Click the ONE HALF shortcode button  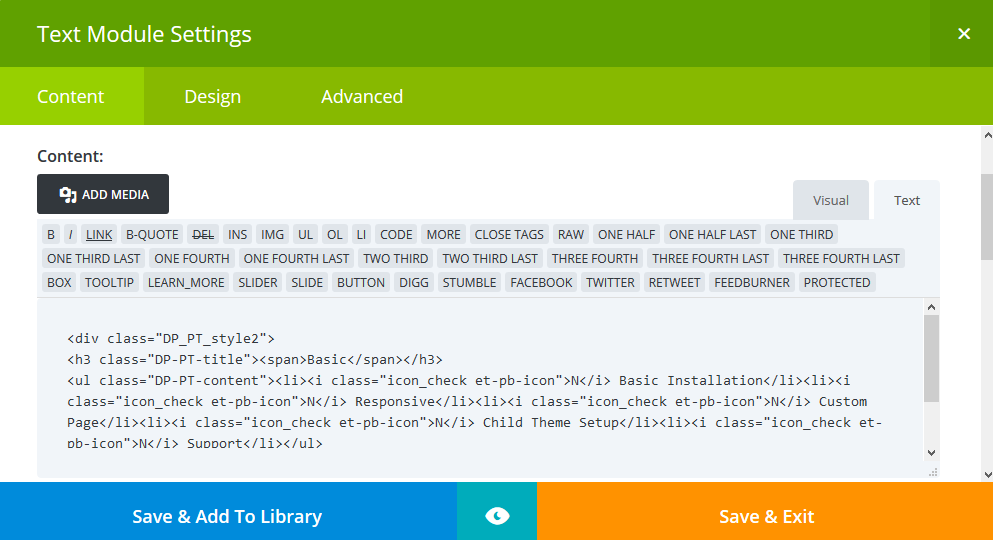tap(626, 234)
